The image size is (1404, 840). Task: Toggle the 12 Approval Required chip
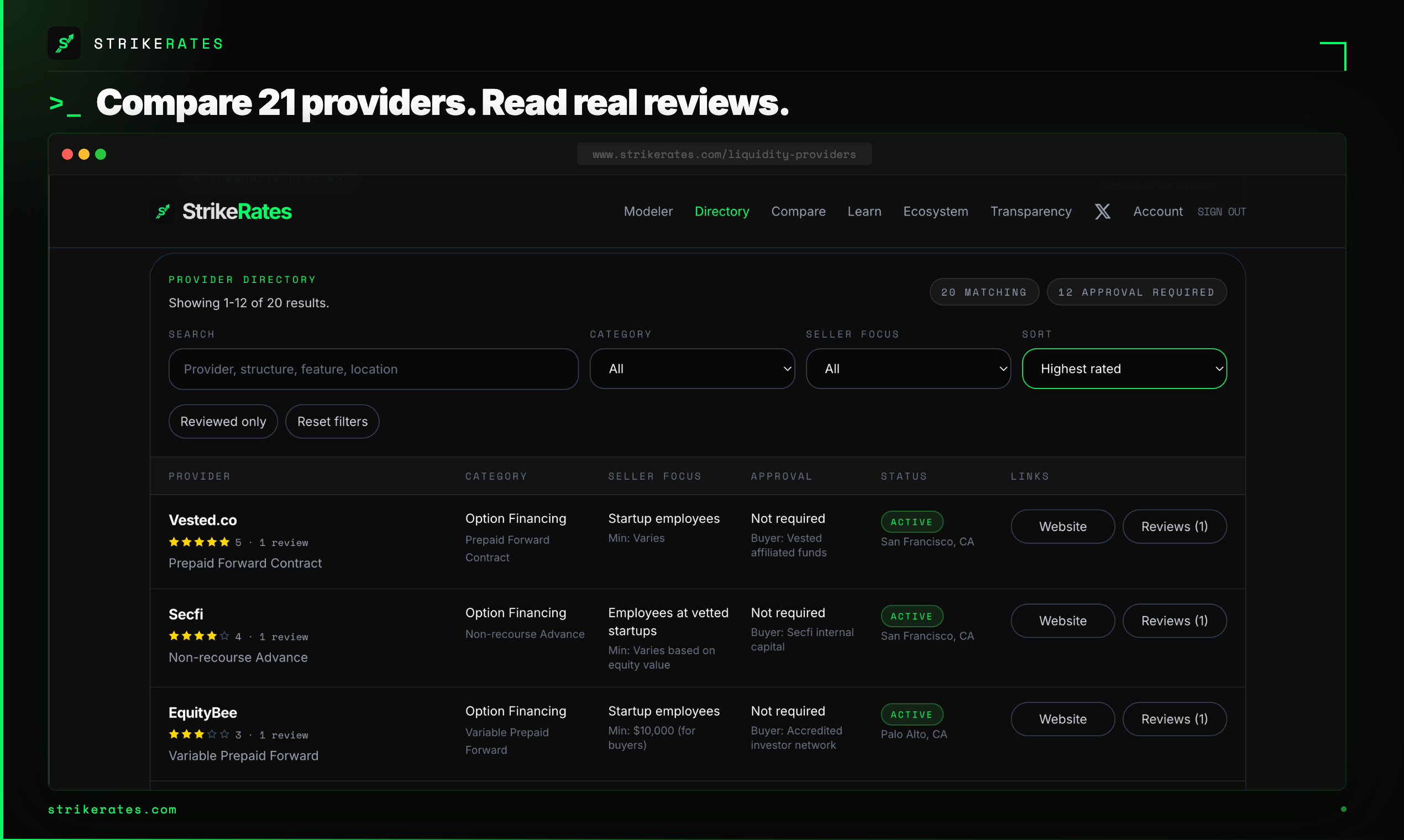pyautogui.click(x=1136, y=292)
